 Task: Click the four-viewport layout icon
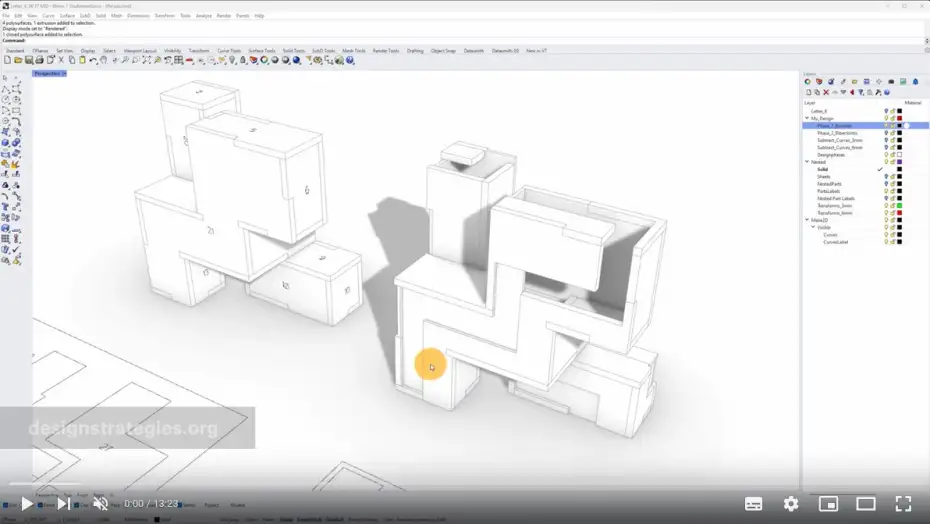tap(179, 60)
